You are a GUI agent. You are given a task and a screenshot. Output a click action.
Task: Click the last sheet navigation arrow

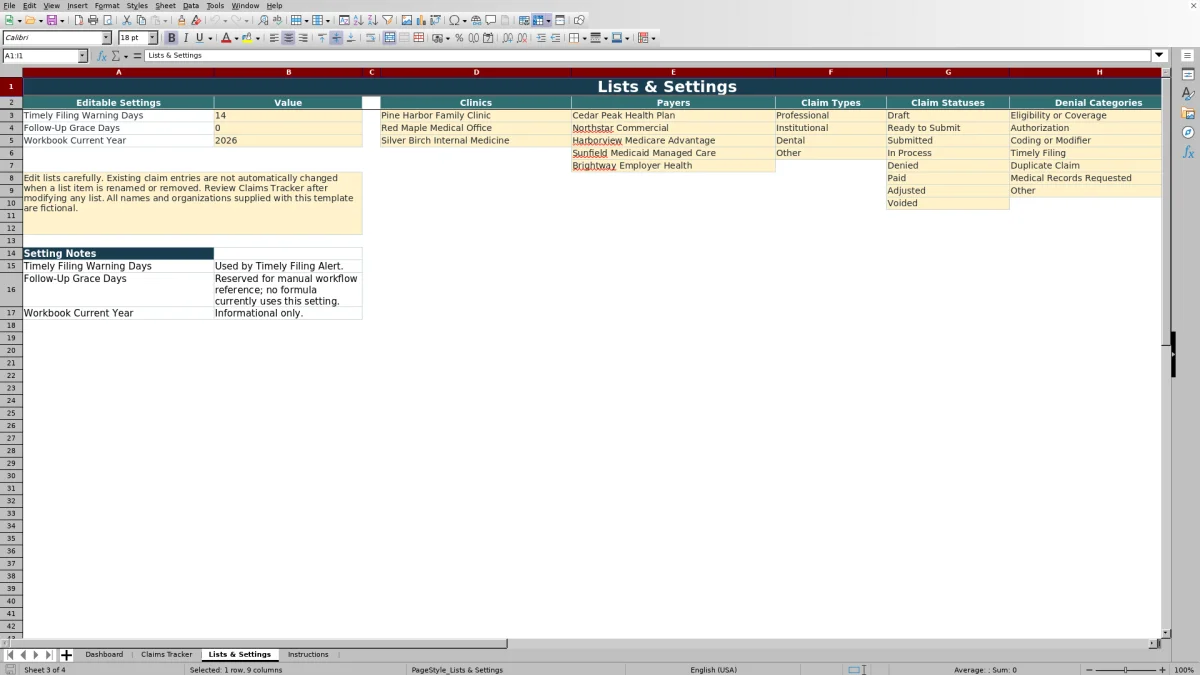point(49,655)
